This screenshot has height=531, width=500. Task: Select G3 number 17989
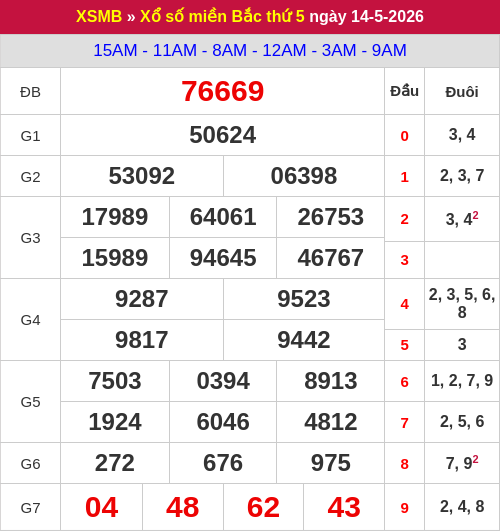(115, 217)
